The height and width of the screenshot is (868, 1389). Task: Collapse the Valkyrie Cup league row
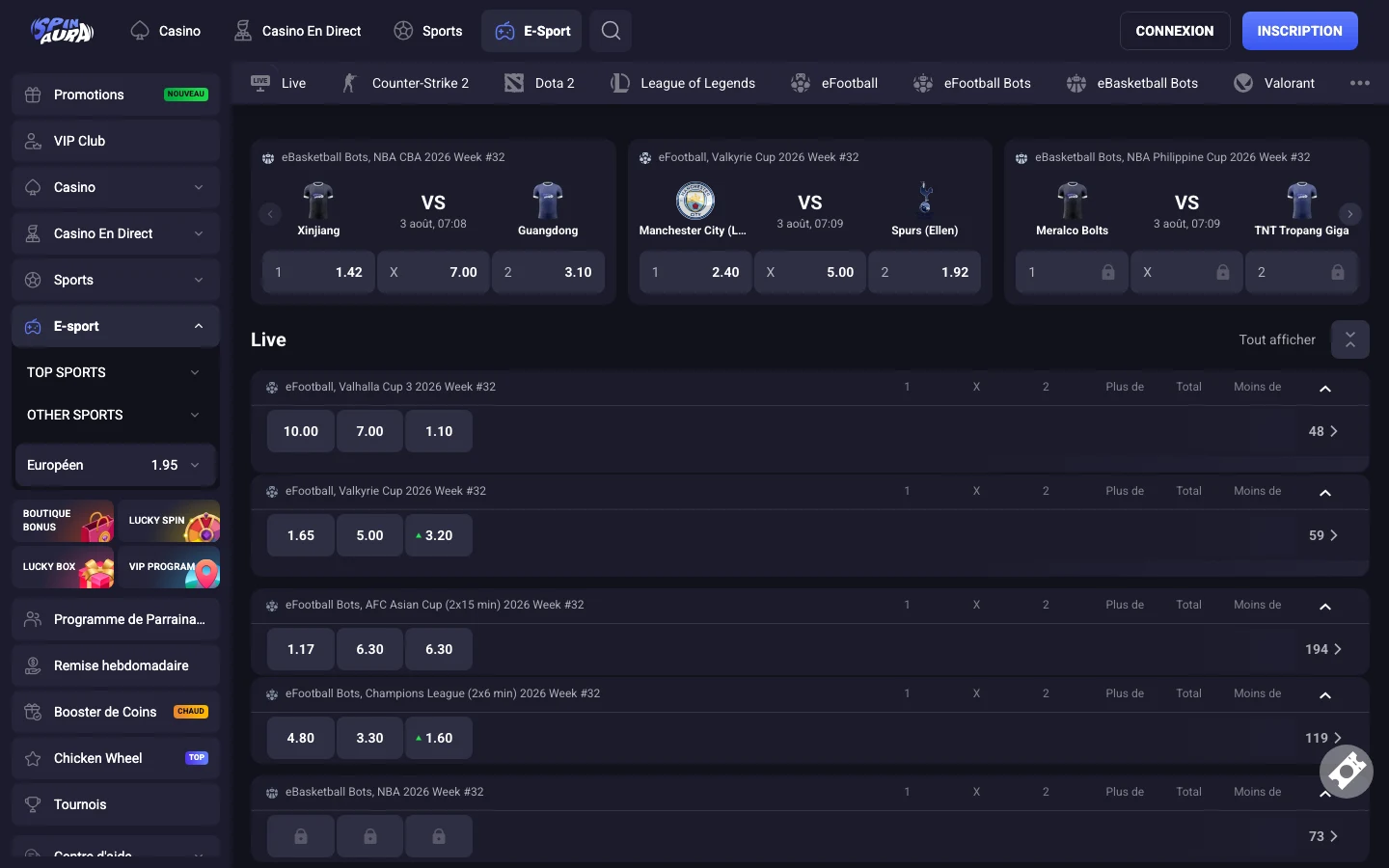[x=1325, y=492]
